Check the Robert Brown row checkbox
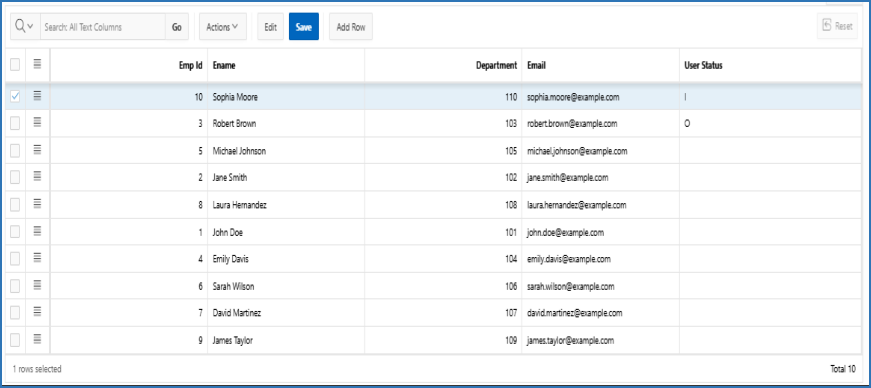 pos(15,123)
